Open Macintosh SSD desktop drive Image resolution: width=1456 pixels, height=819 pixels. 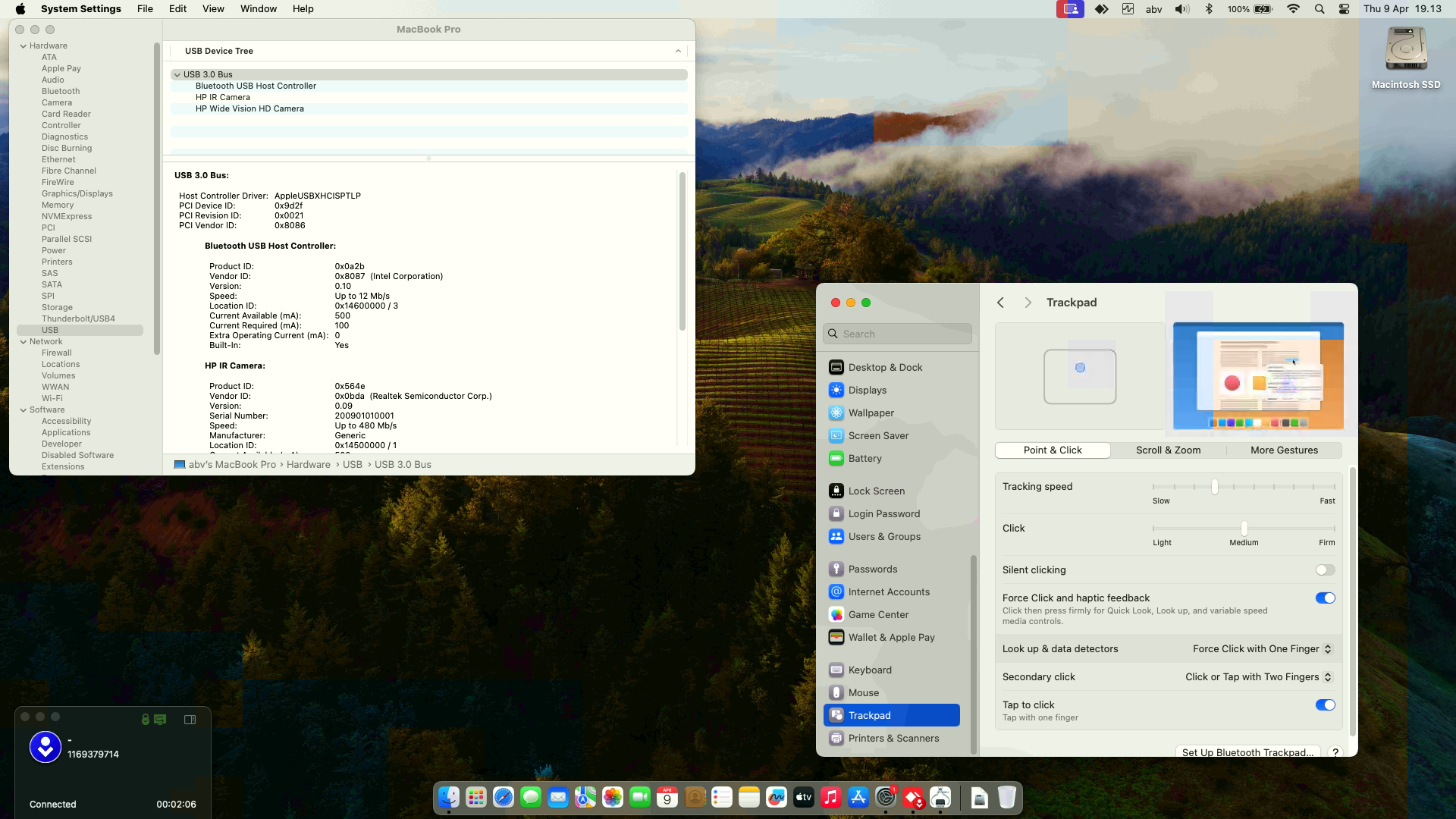coord(1406,58)
